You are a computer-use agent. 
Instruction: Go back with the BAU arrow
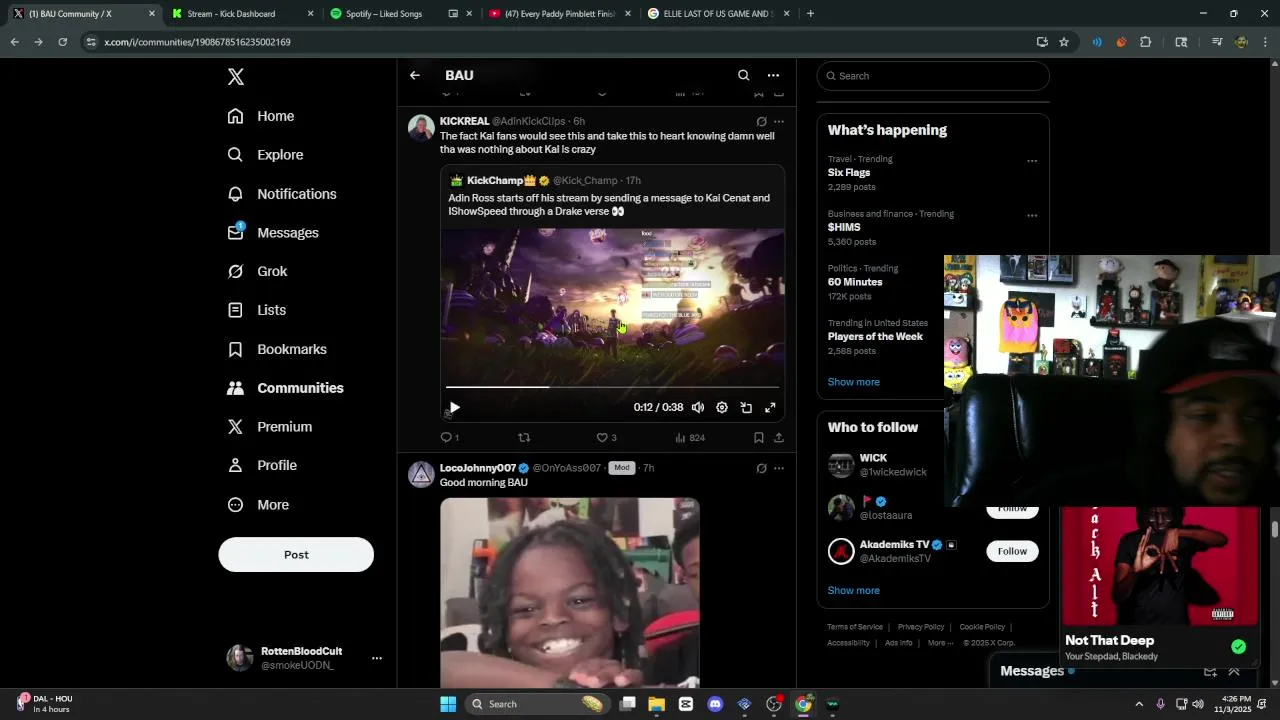414,75
